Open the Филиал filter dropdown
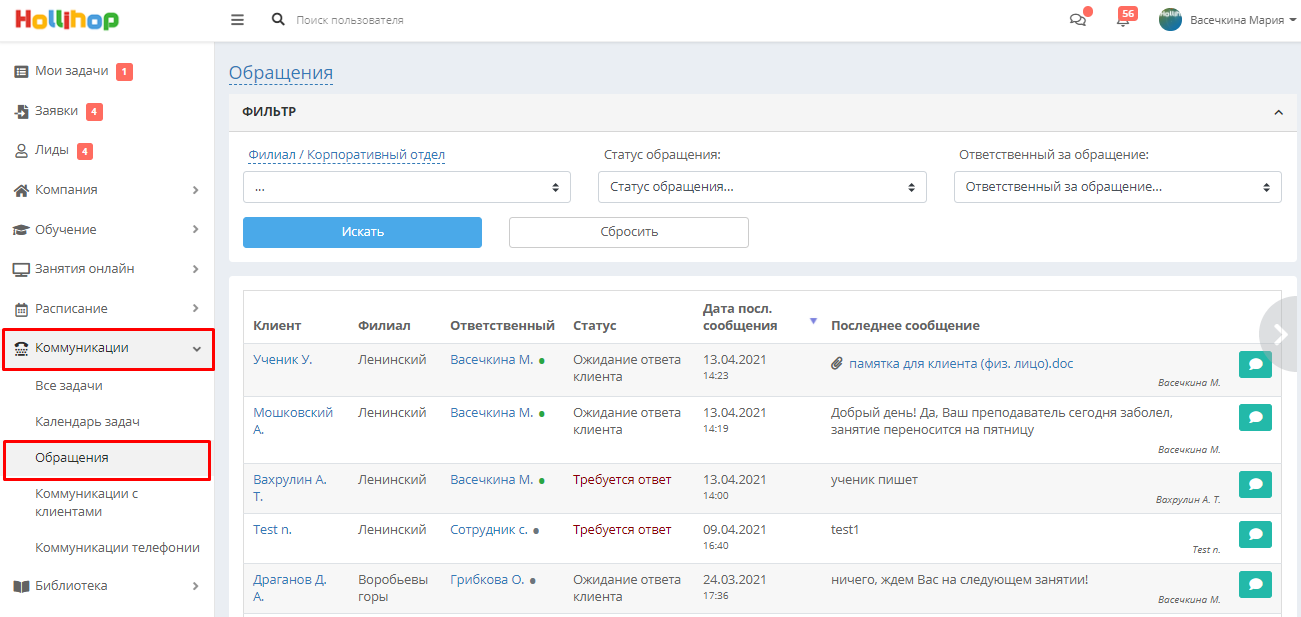Viewport: 1301px width, 617px height. tap(407, 187)
